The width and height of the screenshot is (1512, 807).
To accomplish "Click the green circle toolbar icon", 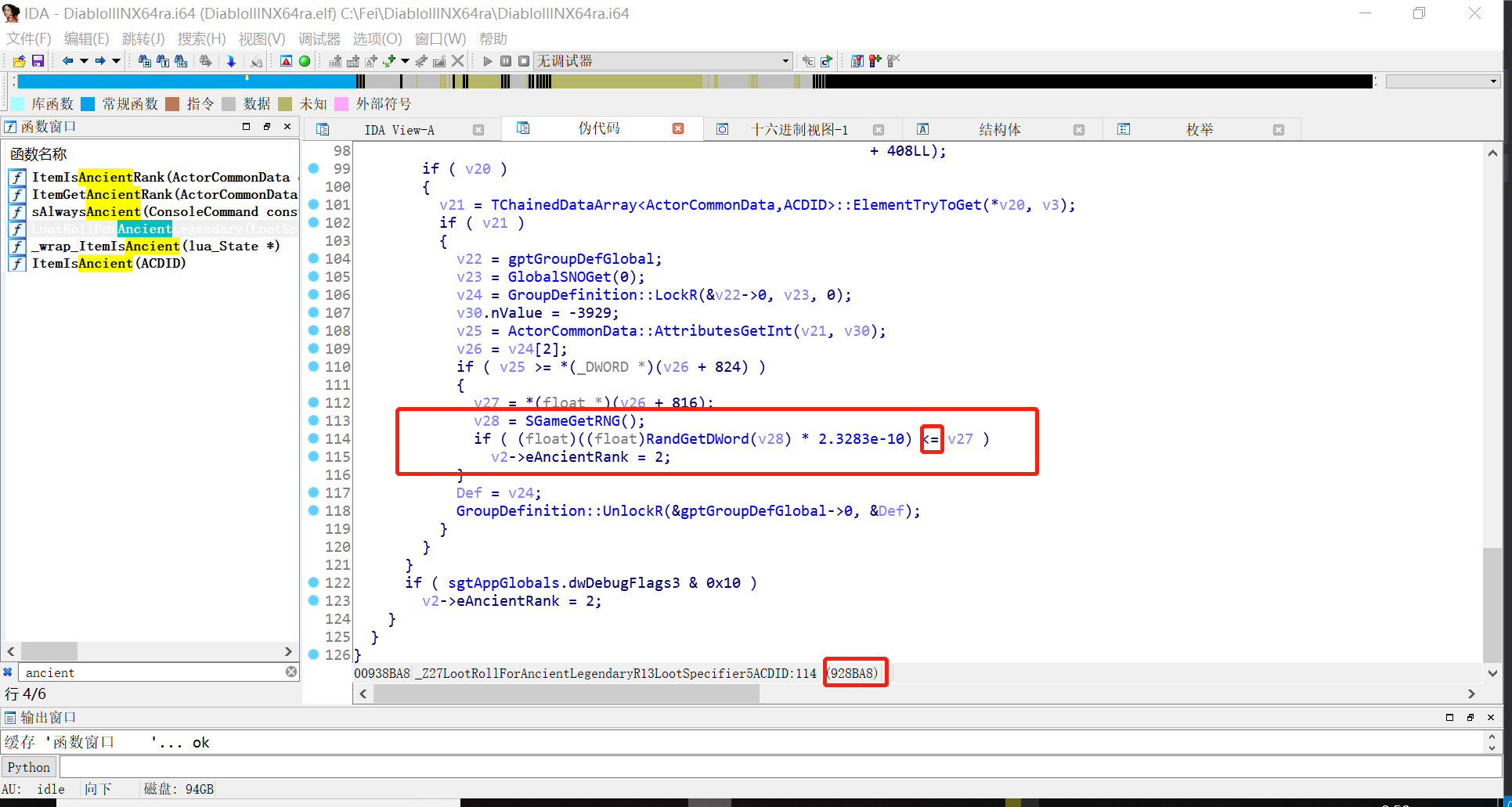I will tap(305, 61).
